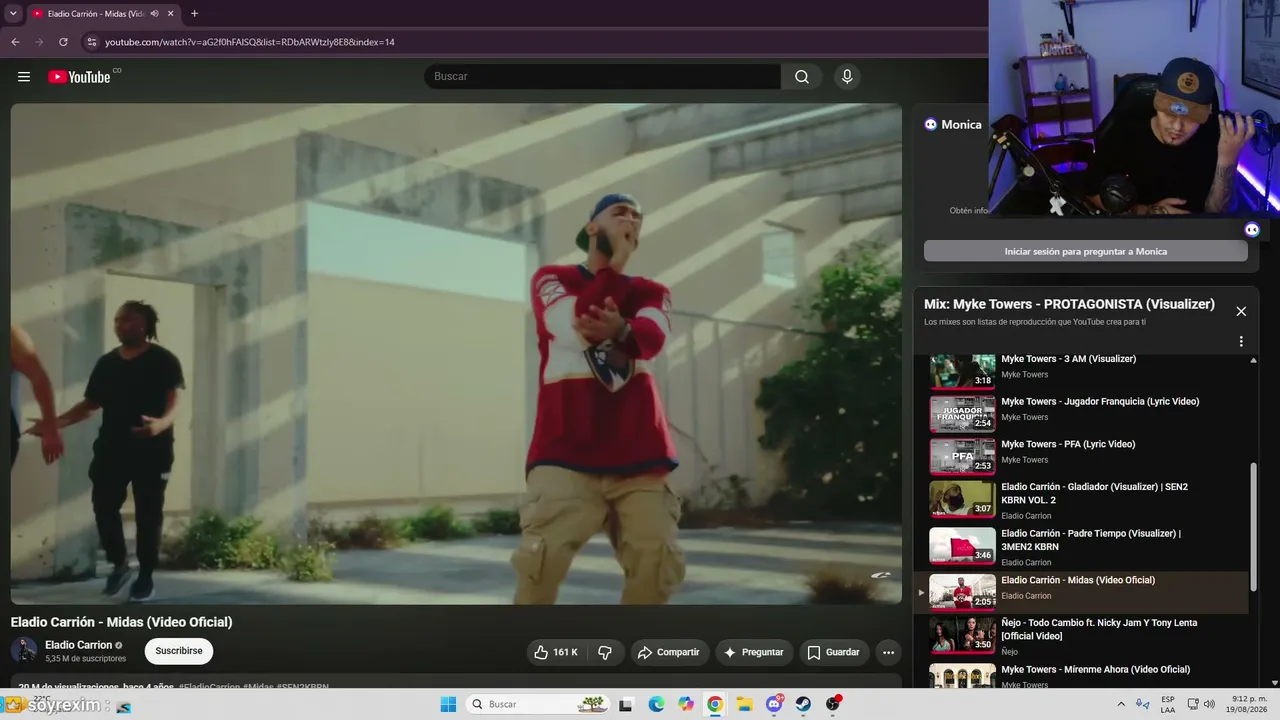Play Myke Towers - Jugador Franquicia thumbnail
1280x720 pixels.
(x=962, y=414)
